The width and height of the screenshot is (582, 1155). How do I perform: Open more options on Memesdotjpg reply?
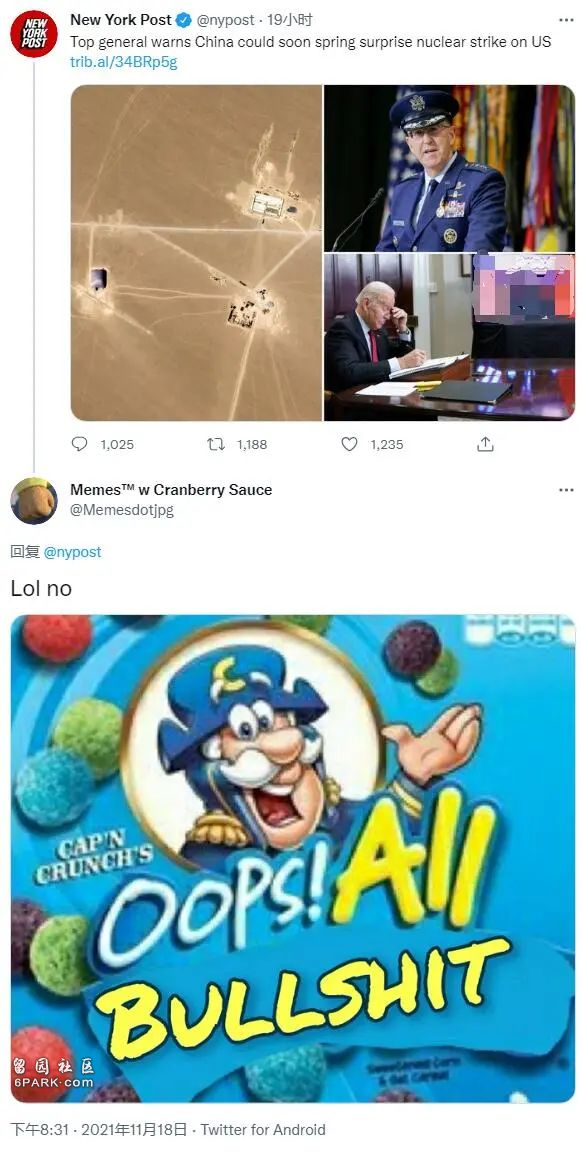[566, 490]
